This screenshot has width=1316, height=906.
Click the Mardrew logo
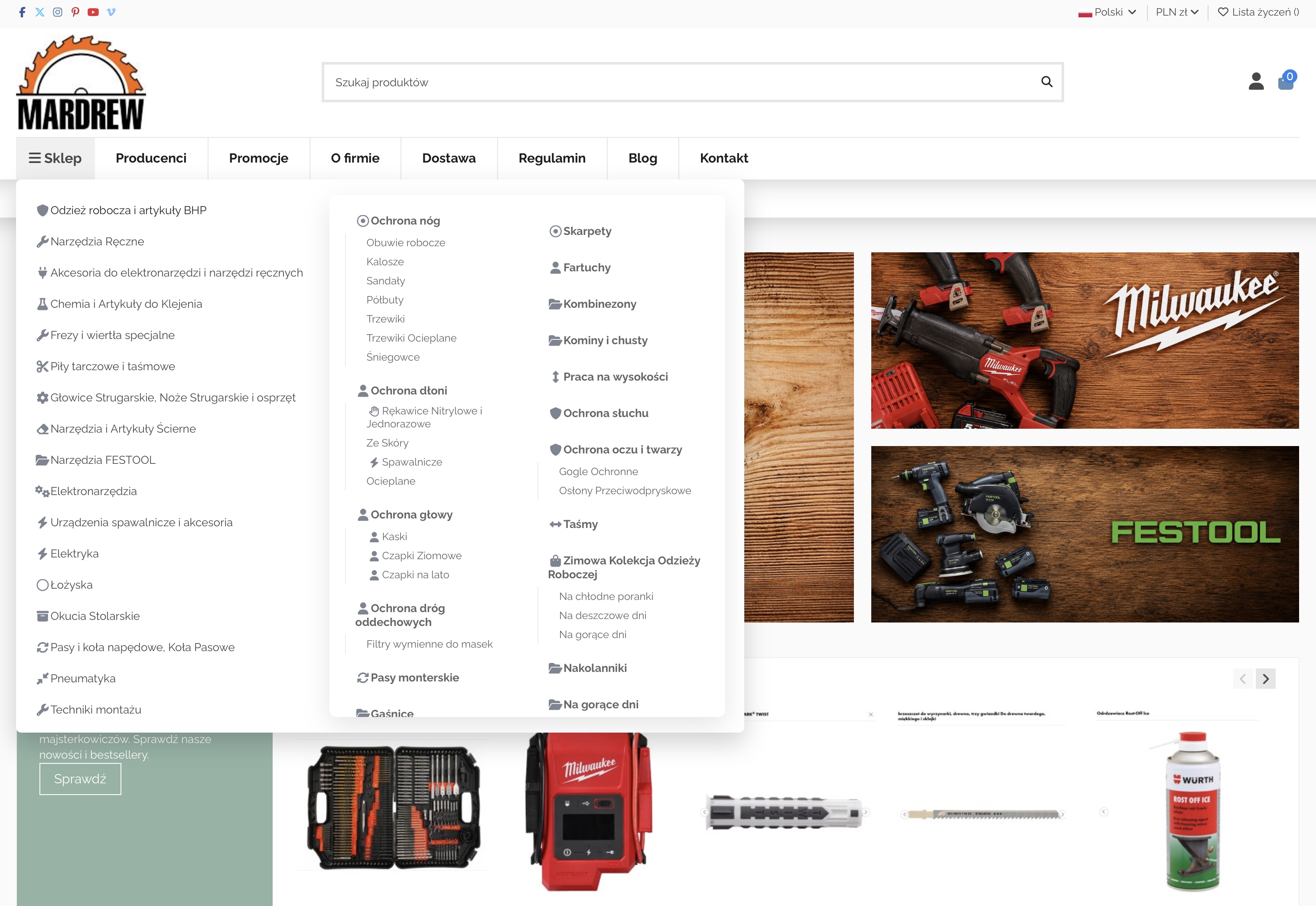coord(81,83)
